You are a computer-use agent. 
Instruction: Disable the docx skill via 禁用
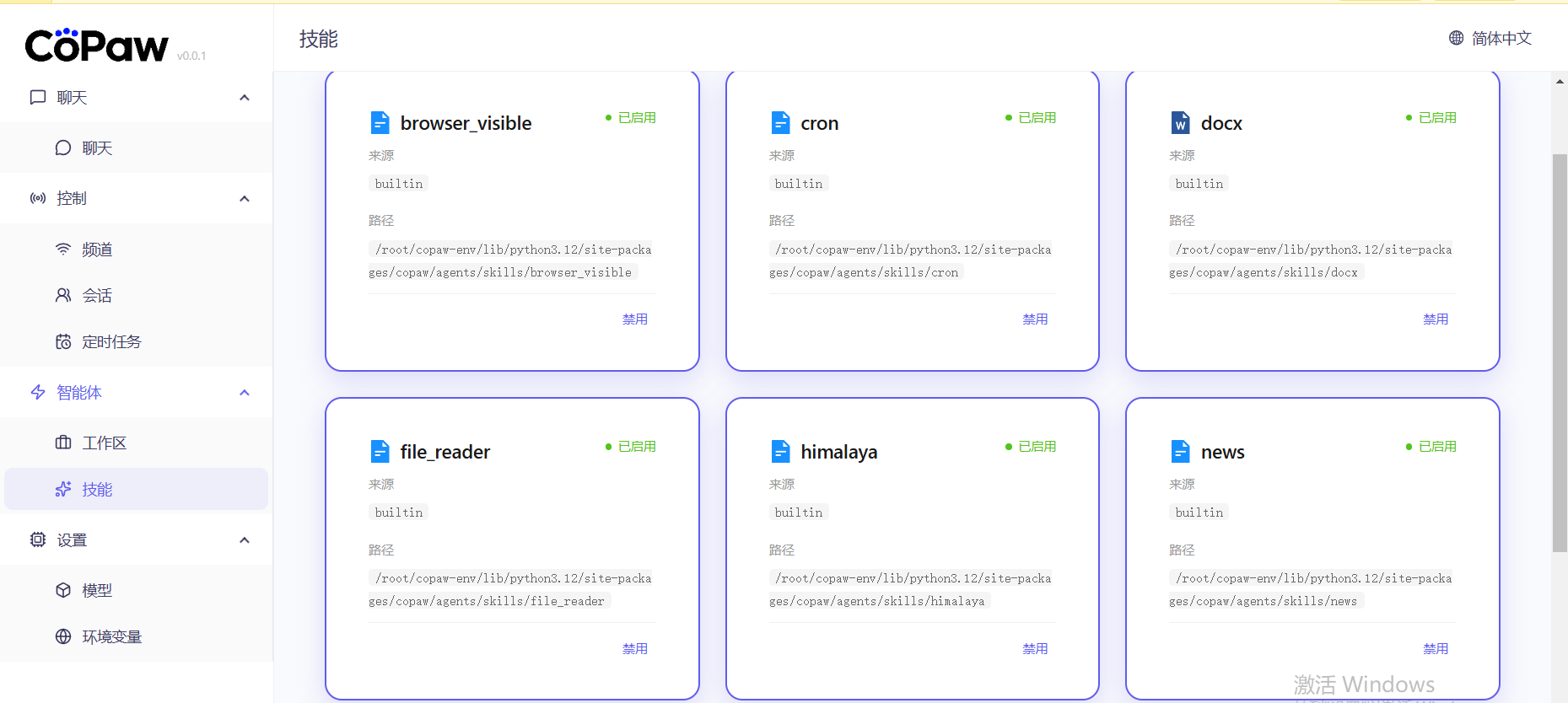point(1436,319)
